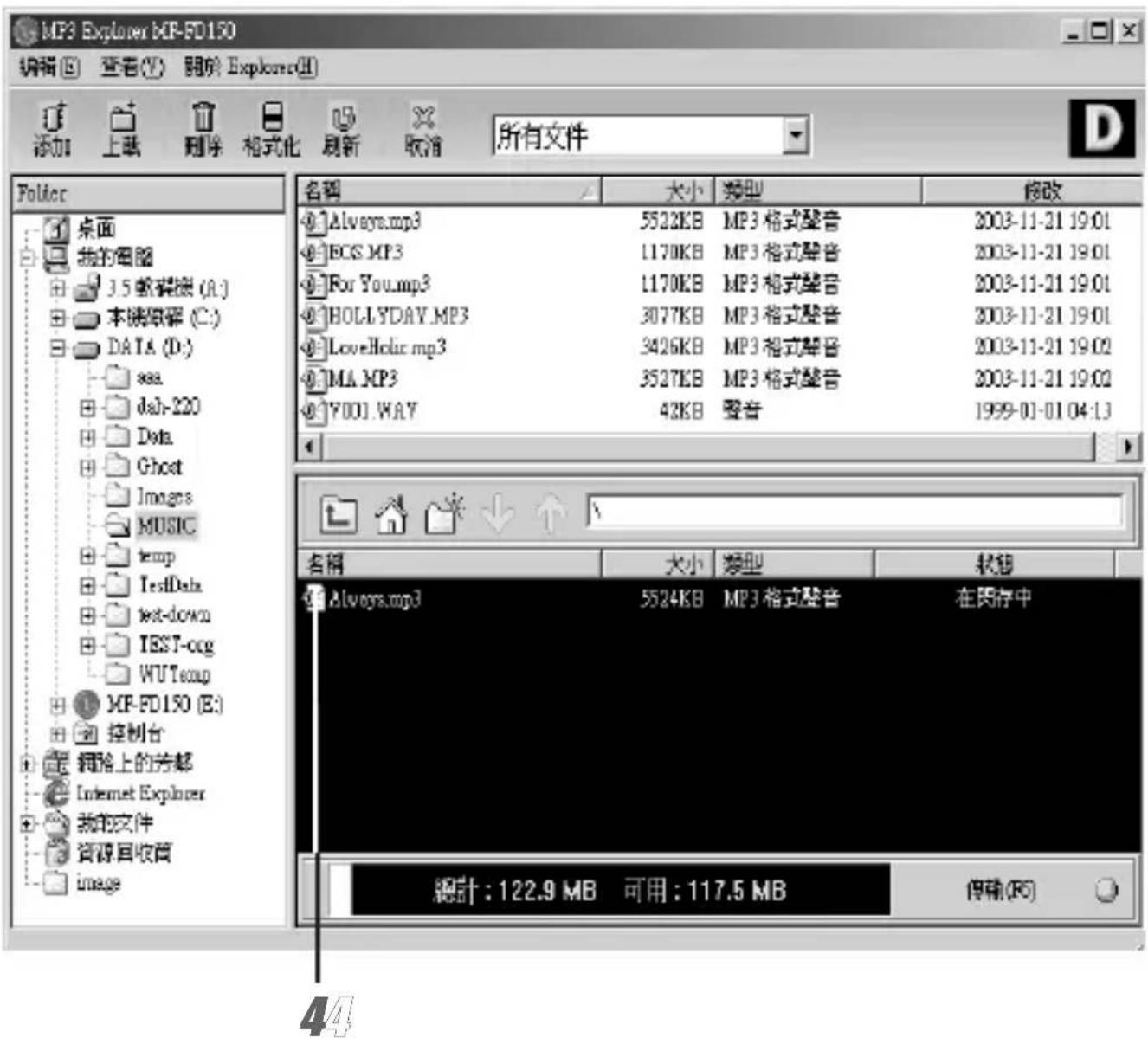Click the horizontal scrollbar right arrow
This screenshot has width=1148, height=1044.
coord(1128,448)
